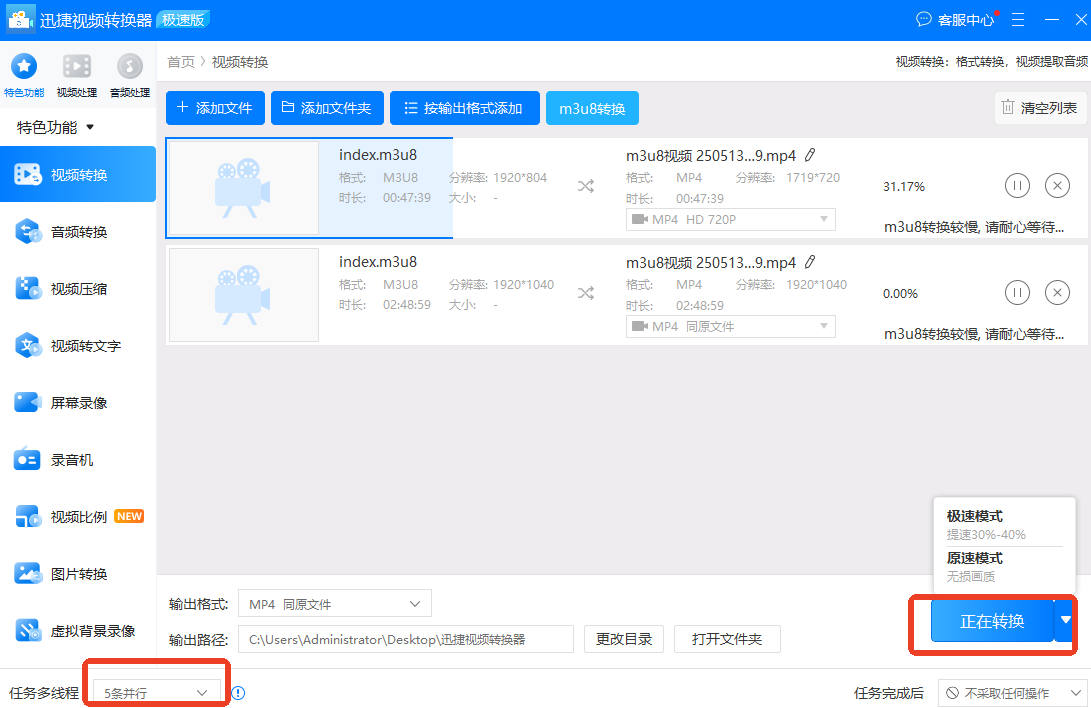Viewport: 1091px width, 708px height.
Task: Select the 视频压缩 sidebar tool
Action: [78, 288]
